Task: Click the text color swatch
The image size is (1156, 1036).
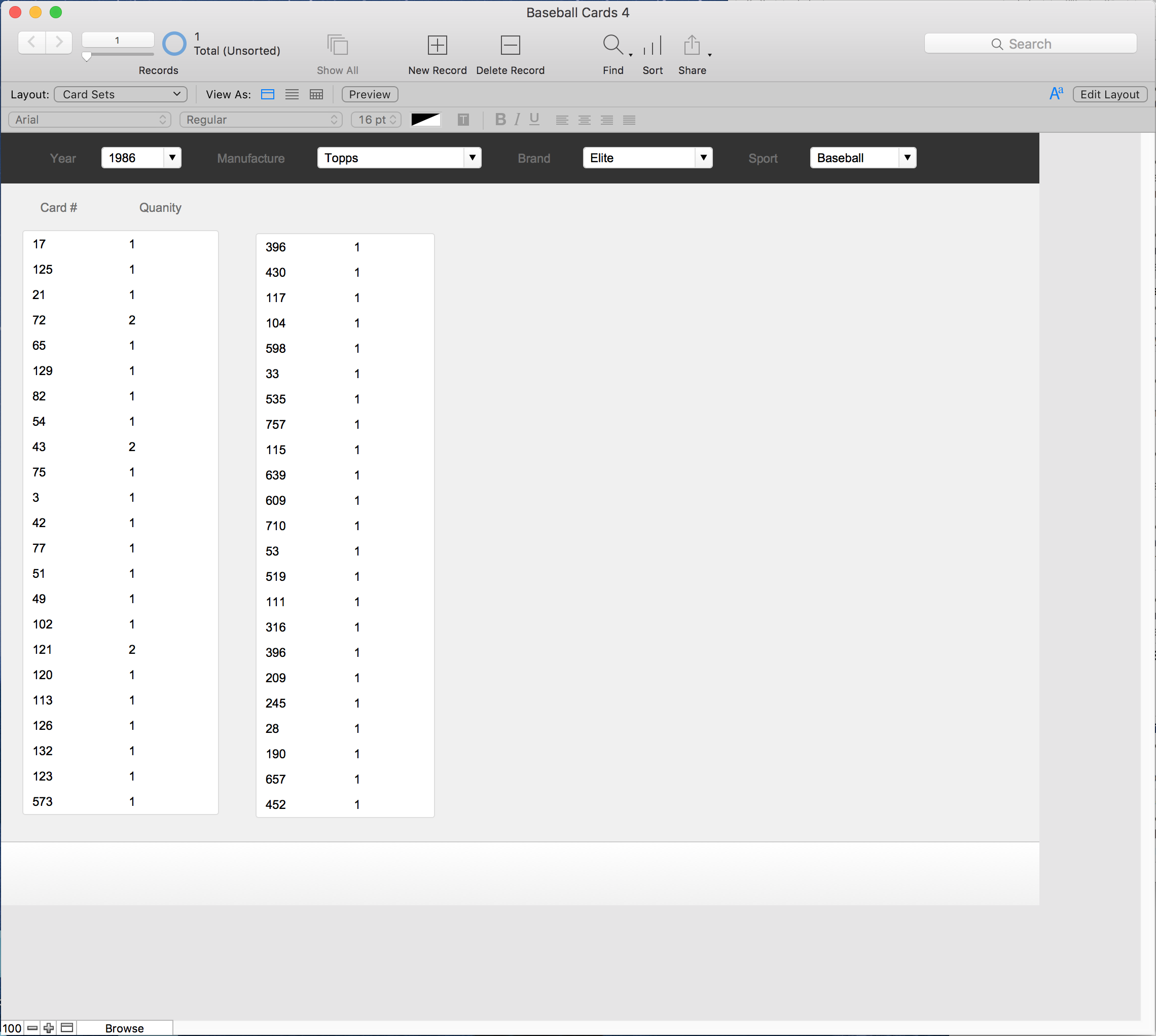Action: pos(425,120)
